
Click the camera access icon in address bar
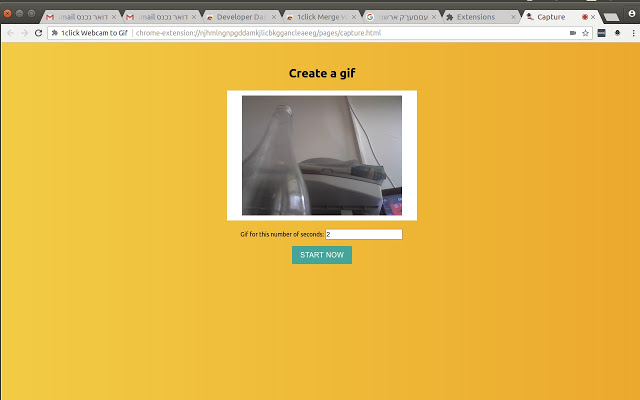[x=572, y=33]
